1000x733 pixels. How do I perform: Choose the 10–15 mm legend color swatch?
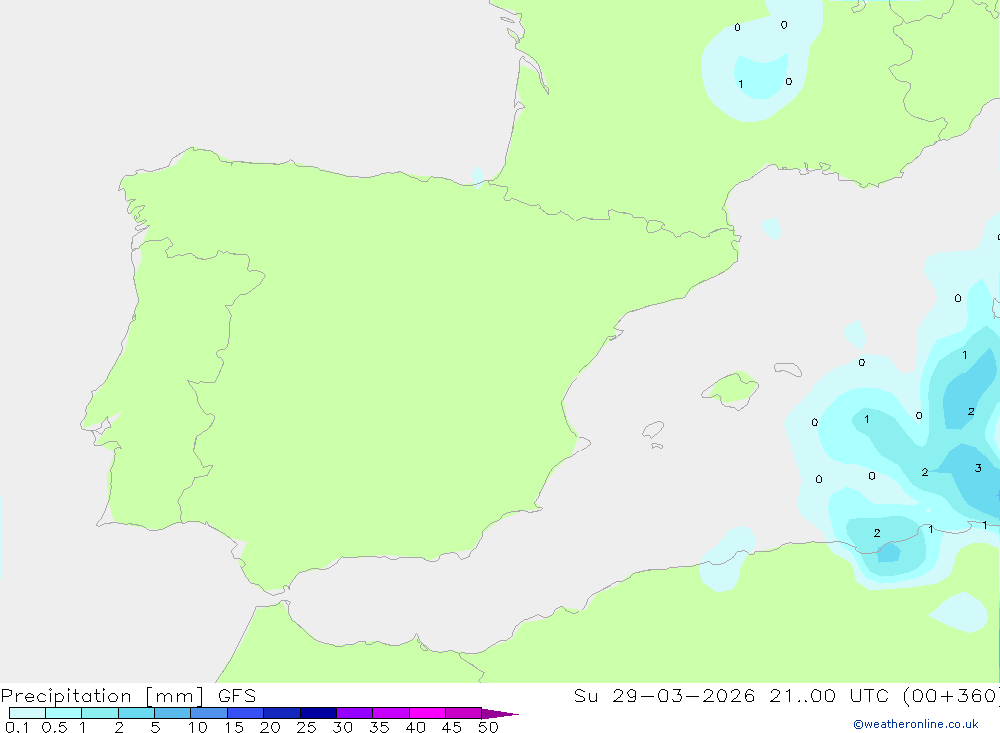[x=209, y=713]
